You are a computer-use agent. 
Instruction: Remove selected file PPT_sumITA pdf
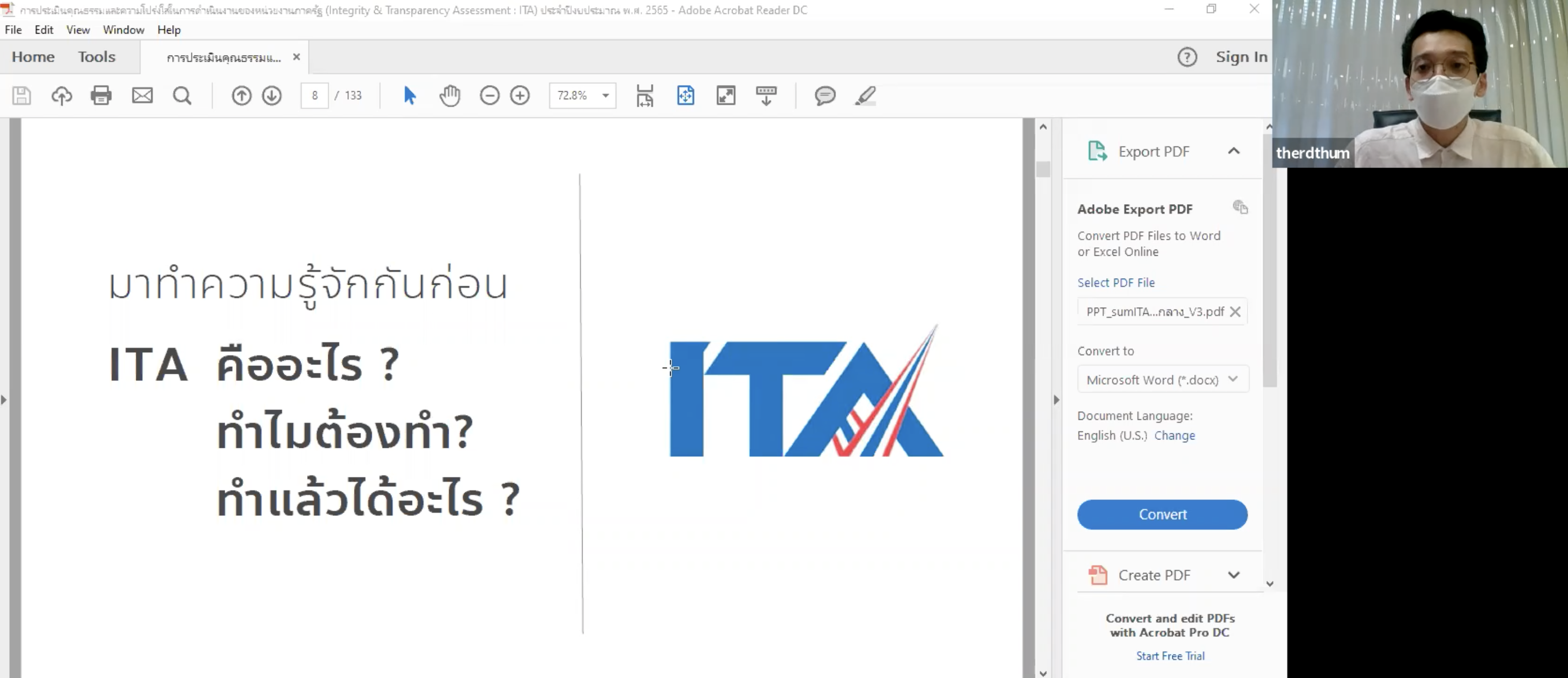(1235, 312)
